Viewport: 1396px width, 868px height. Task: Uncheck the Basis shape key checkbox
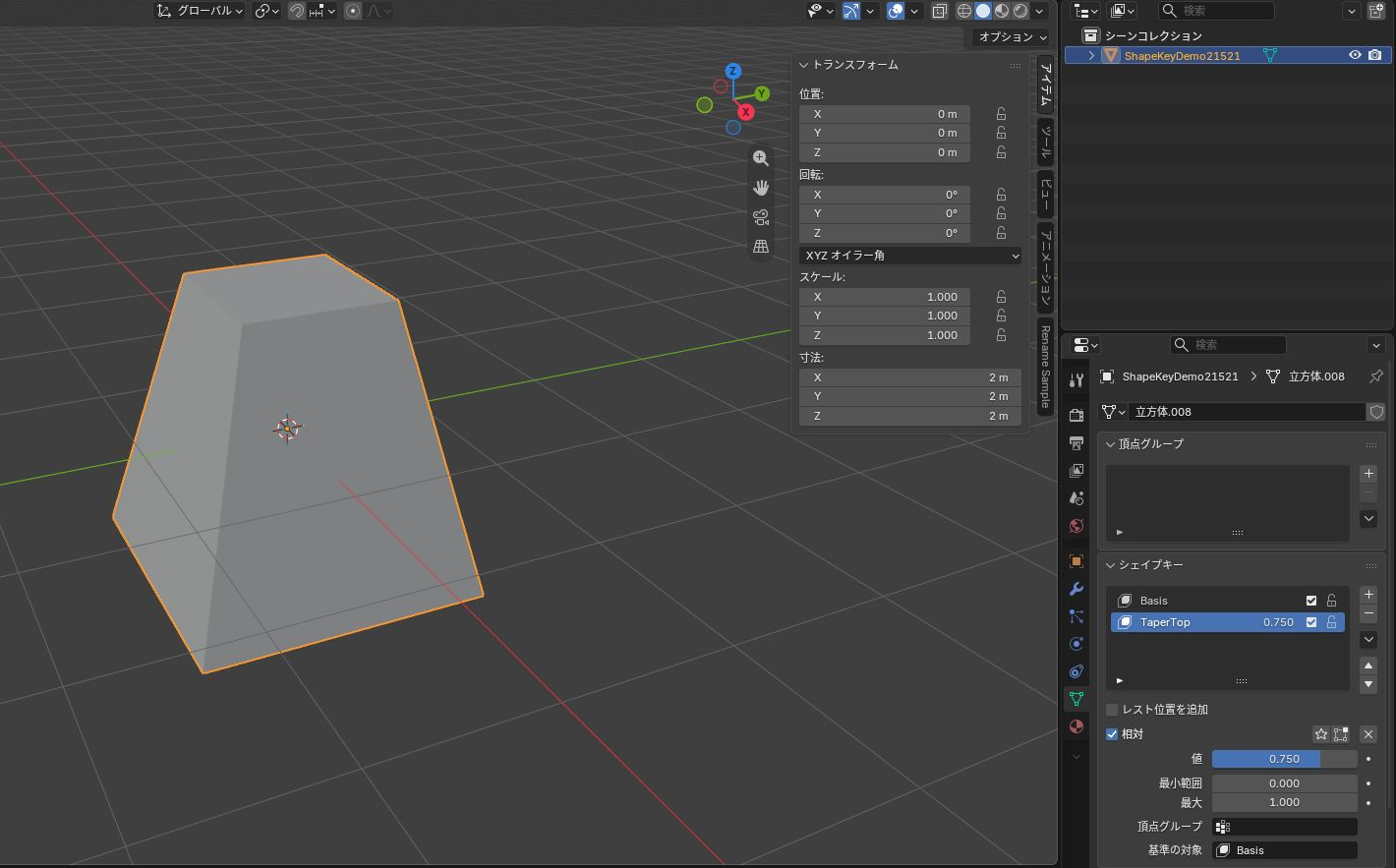pos(1311,601)
